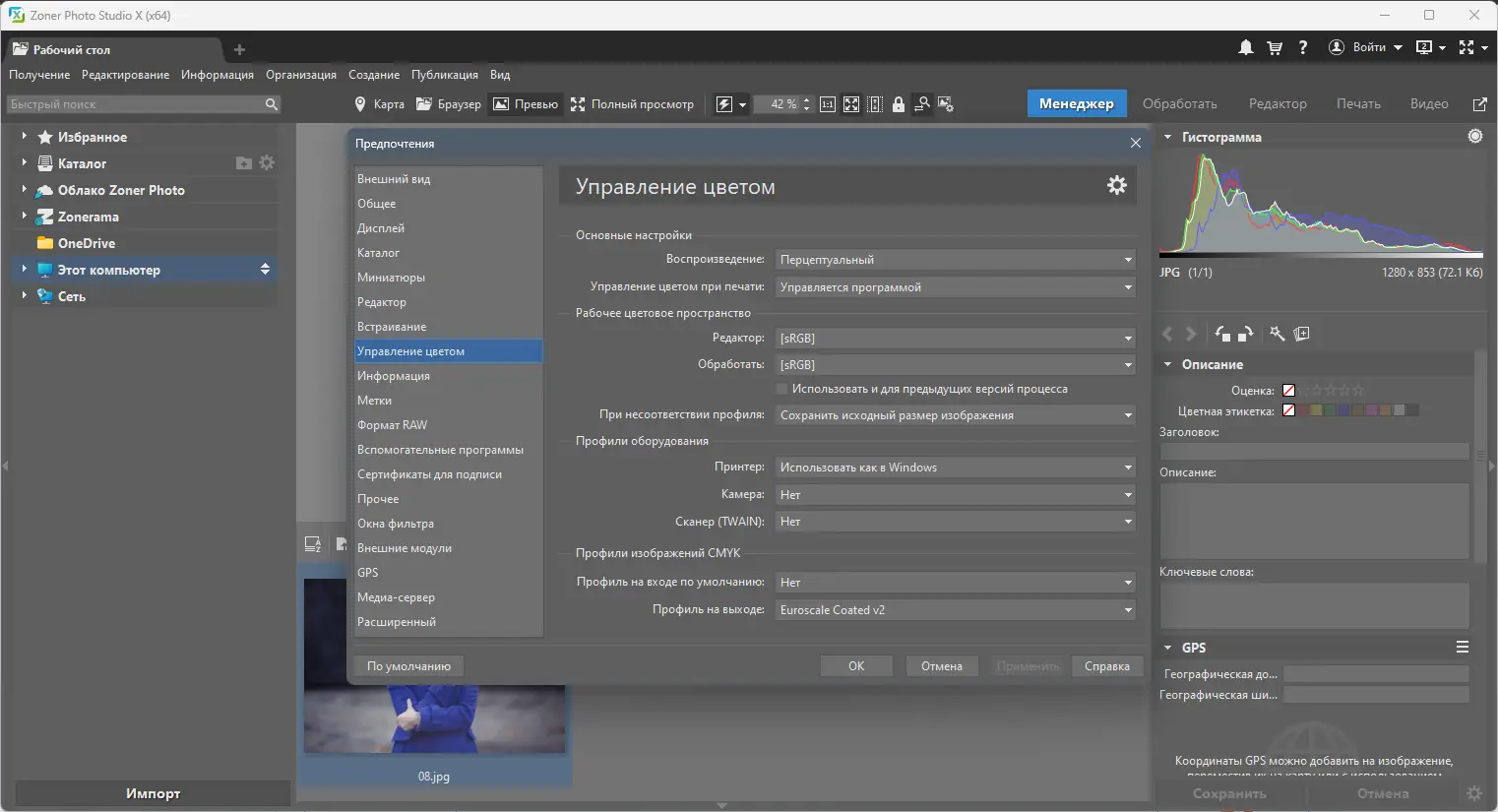The image size is (1498, 812).
Task: Open the shopping cart icon
Action: point(1275,47)
